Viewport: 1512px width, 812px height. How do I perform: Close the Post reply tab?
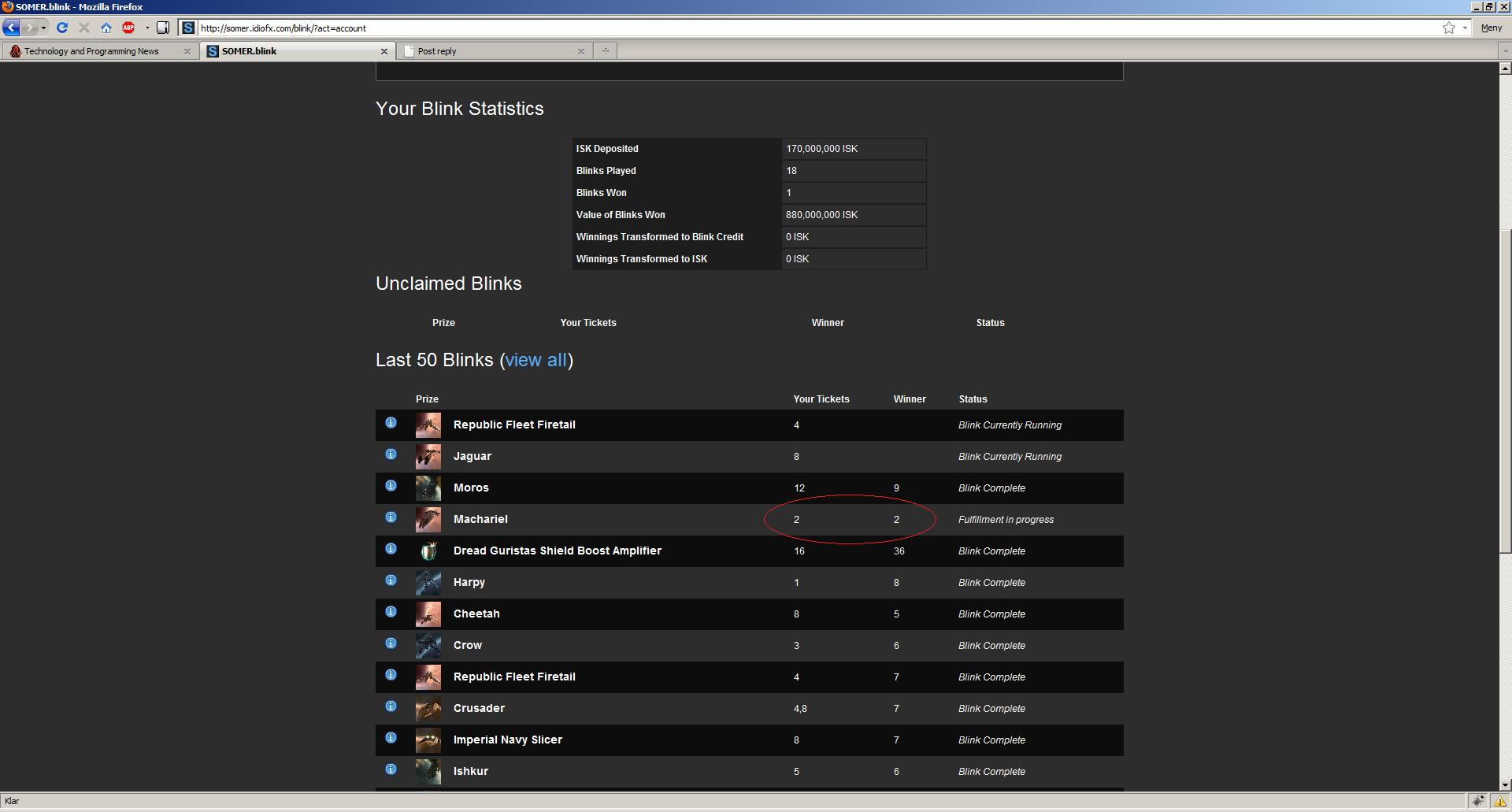[581, 51]
